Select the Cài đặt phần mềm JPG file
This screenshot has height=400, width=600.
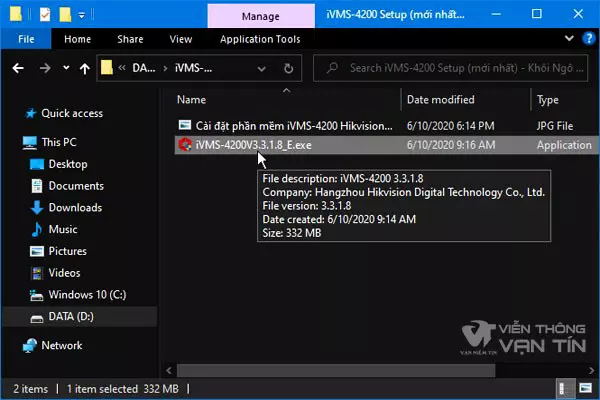pyautogui.click(x=386, y=126)
